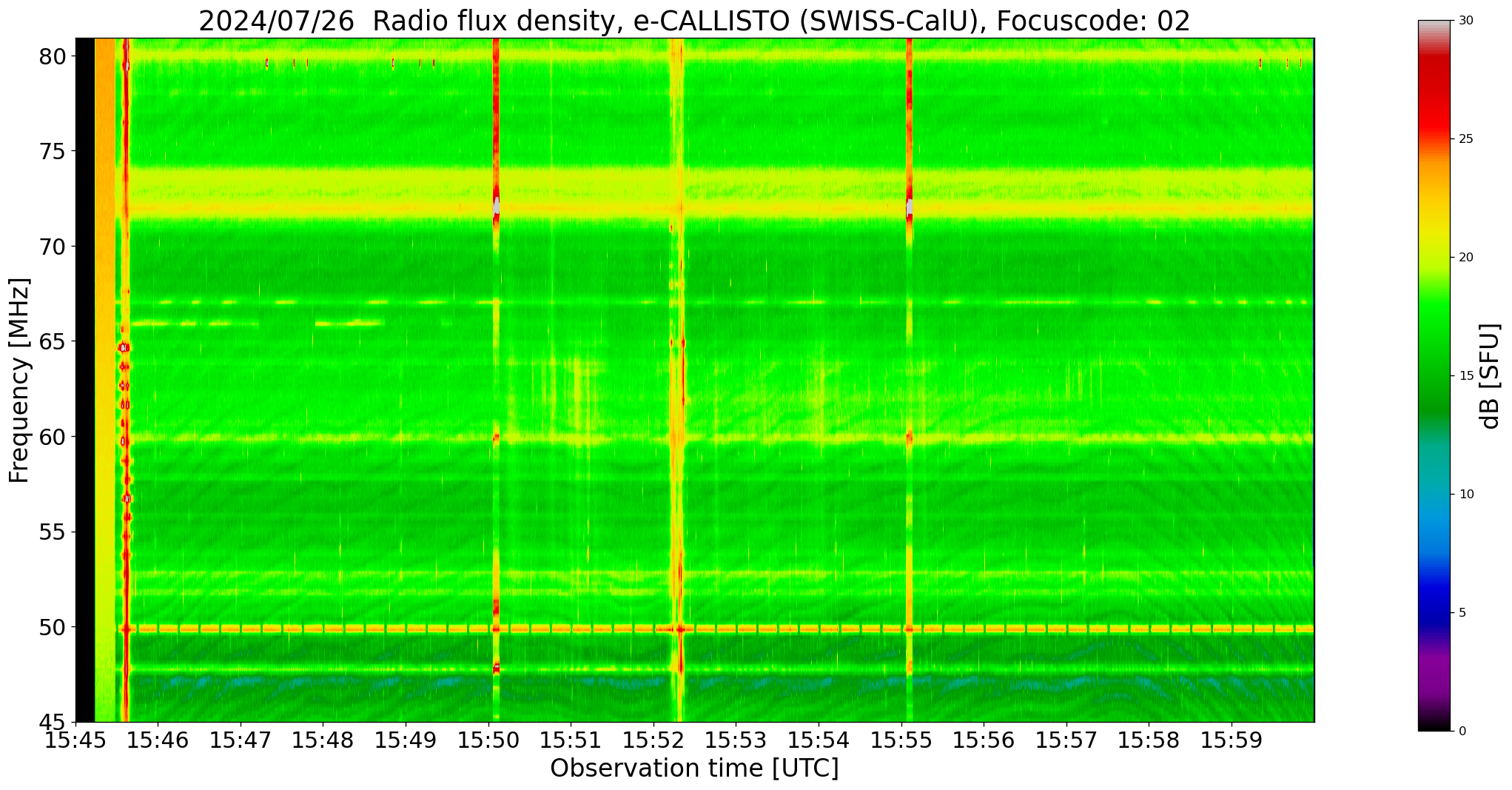Click the 45 MHz frequency tick label

53,722
